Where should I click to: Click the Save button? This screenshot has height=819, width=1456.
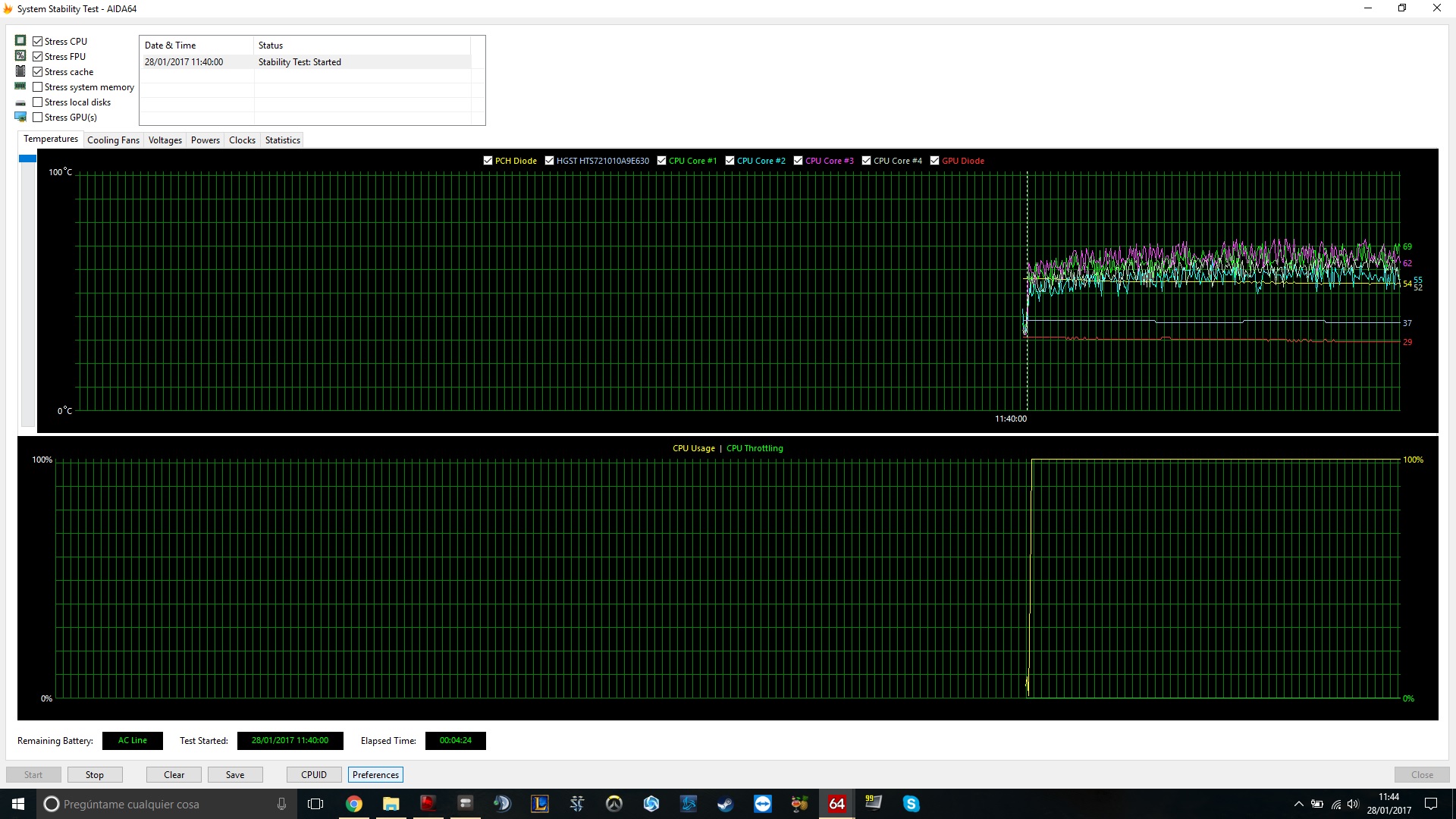point(235,774)
